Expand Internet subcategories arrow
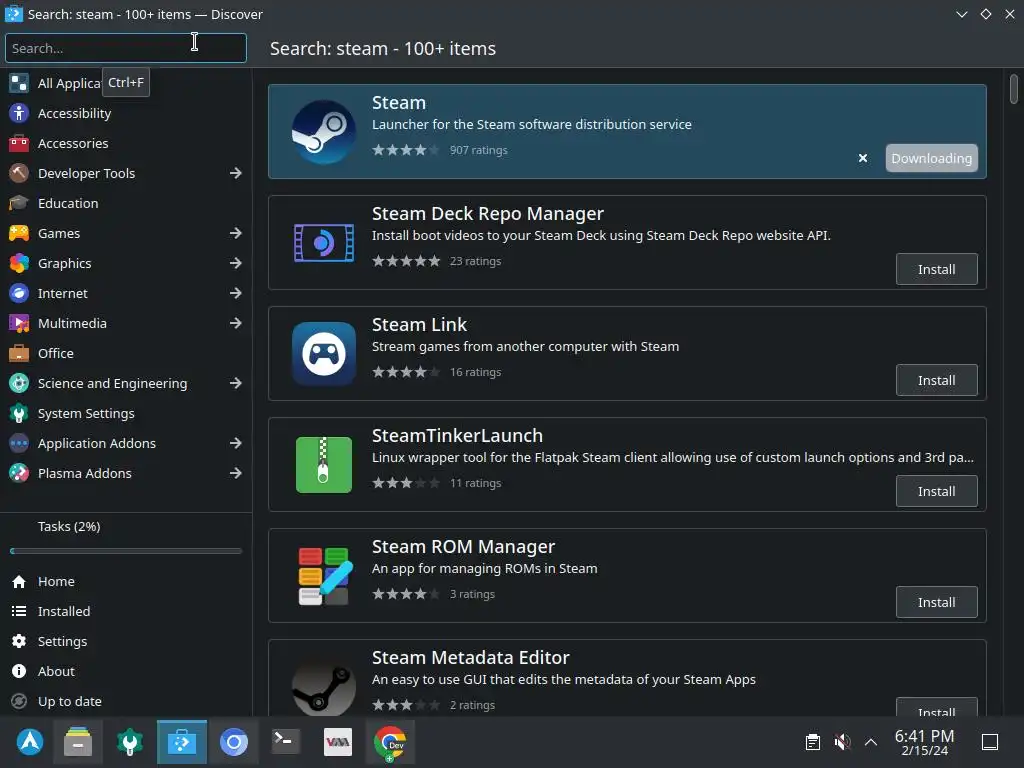The image size is (1024, 768). point(236,293)
